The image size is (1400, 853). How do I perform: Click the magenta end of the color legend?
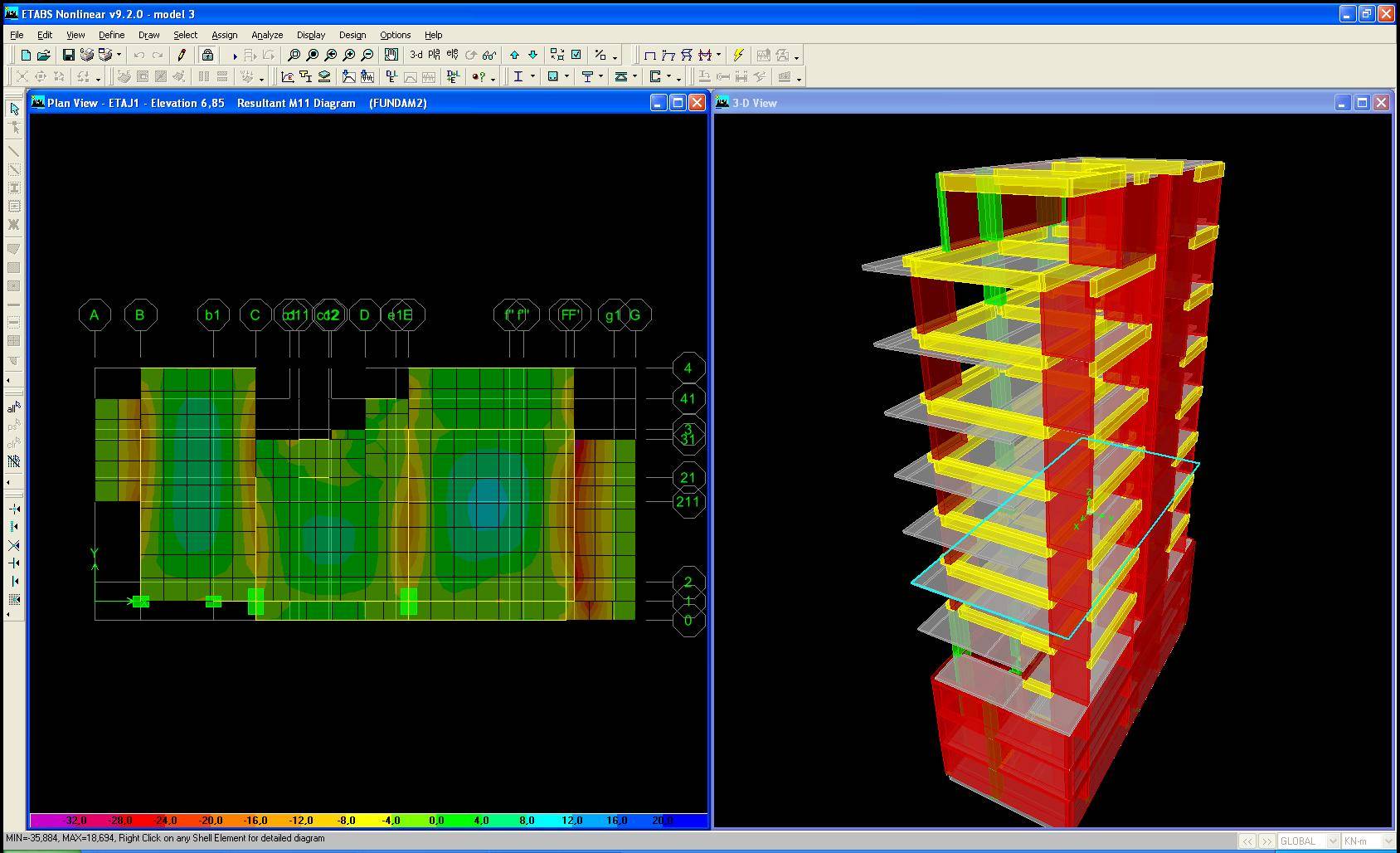41,821
